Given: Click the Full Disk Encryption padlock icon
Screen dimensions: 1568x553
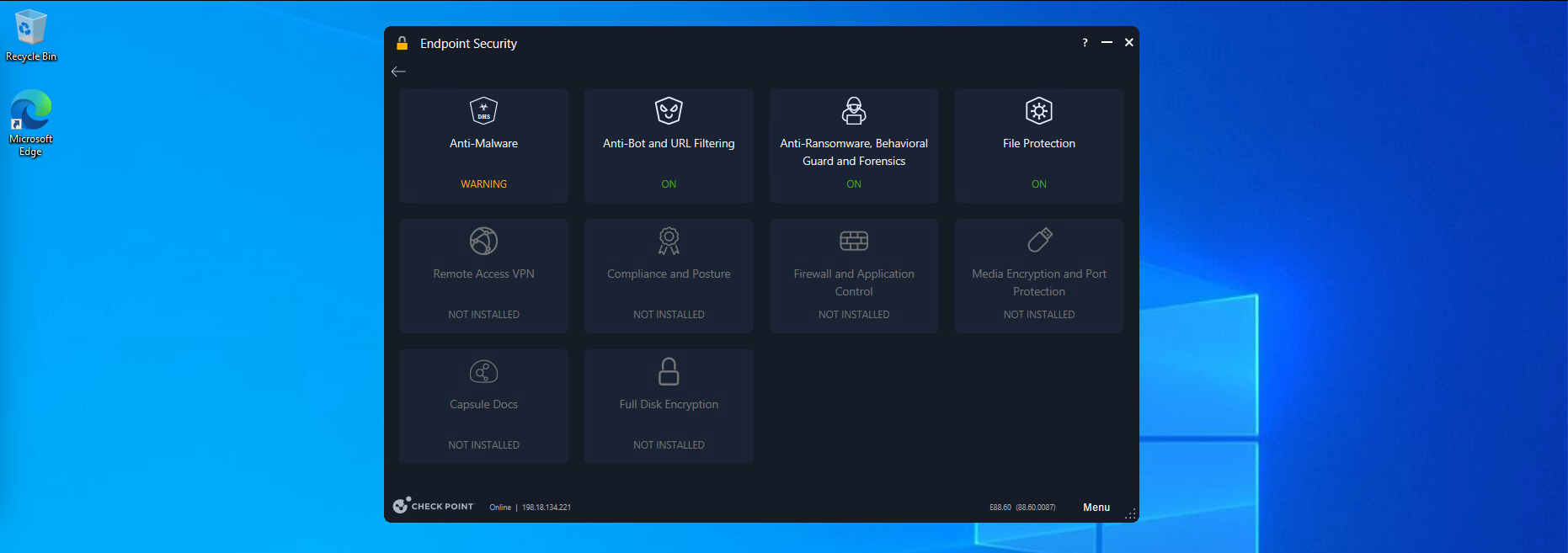Looking at the screenshot, I should coord(669,371).
